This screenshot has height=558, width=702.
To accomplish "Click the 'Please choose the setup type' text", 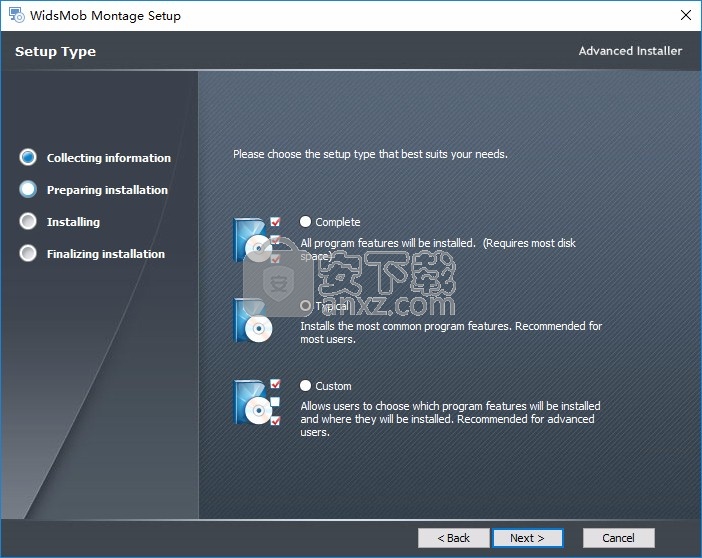I will pos(370,154).
